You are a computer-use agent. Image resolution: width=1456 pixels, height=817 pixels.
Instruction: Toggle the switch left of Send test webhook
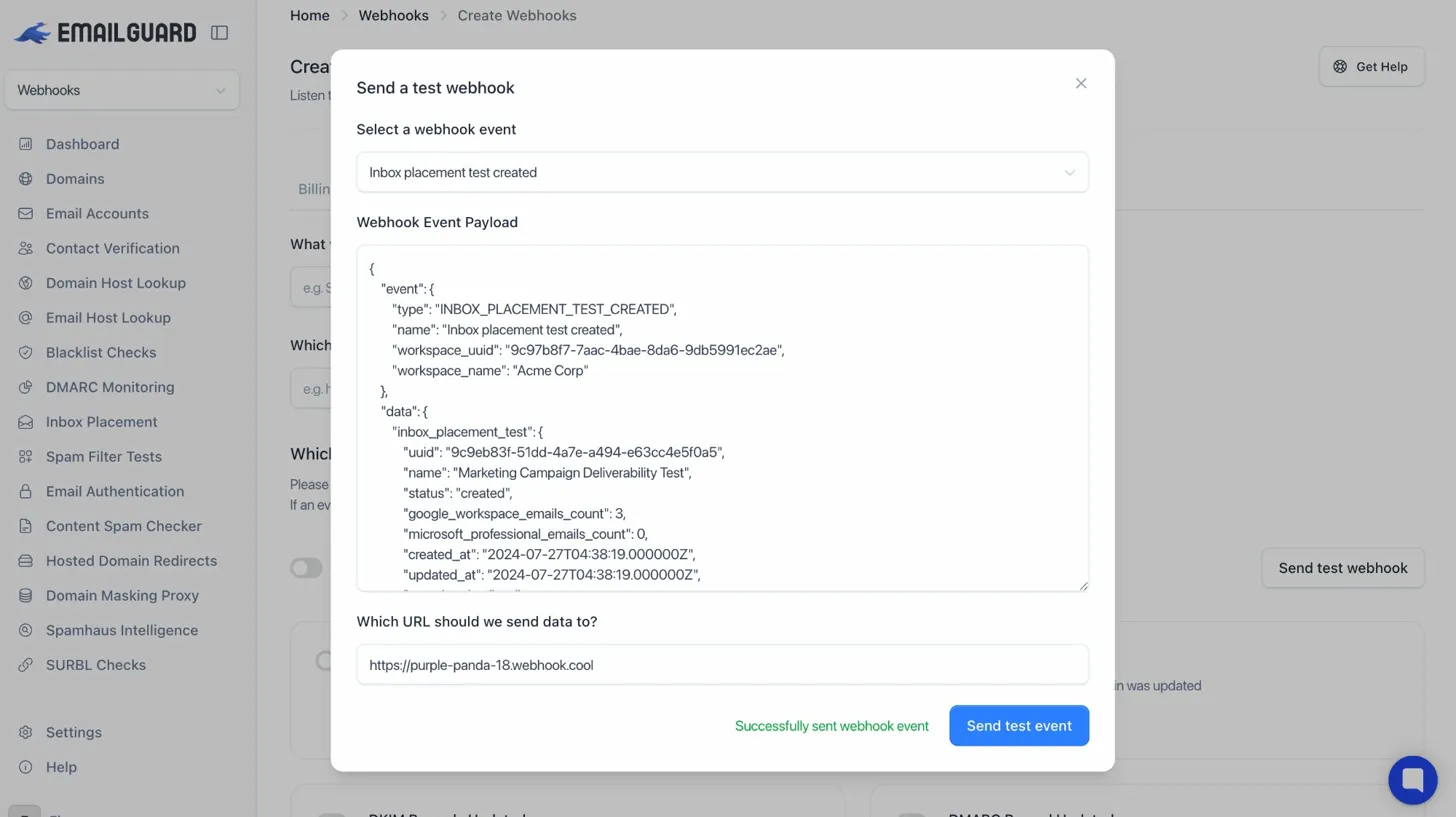click(x=306, y=568)
